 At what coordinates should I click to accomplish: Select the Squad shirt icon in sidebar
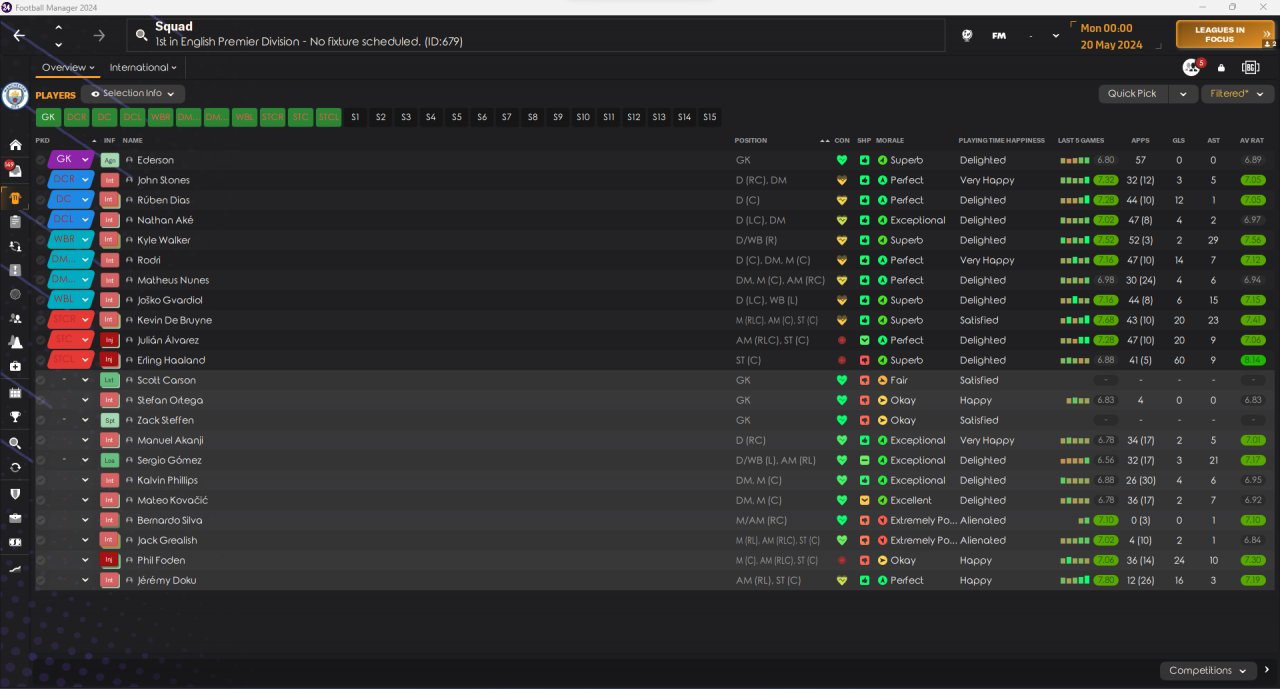(x=15, y=197)
